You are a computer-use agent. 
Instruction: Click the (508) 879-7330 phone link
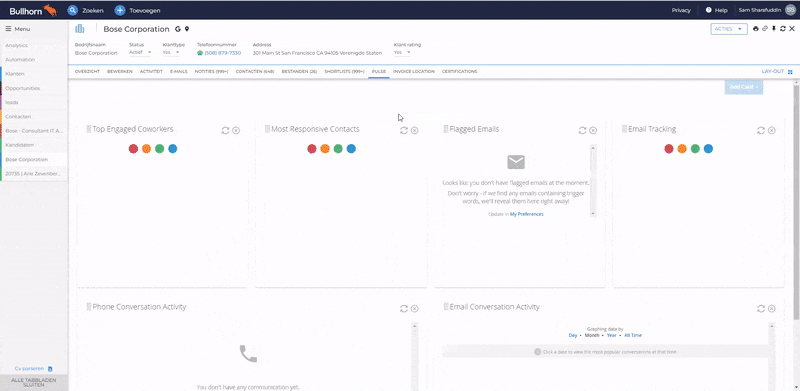(222, 53)
